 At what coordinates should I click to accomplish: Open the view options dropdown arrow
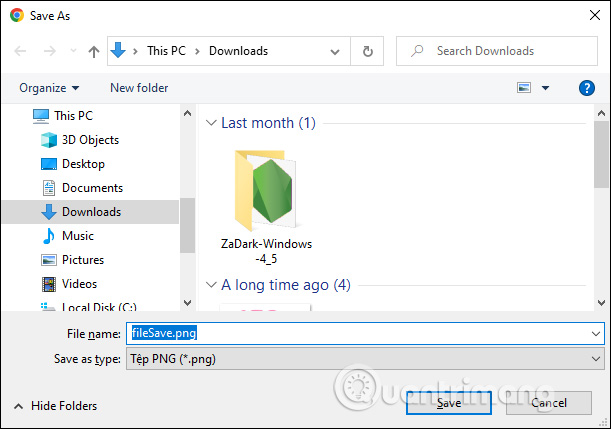click(x=546, y=88)
